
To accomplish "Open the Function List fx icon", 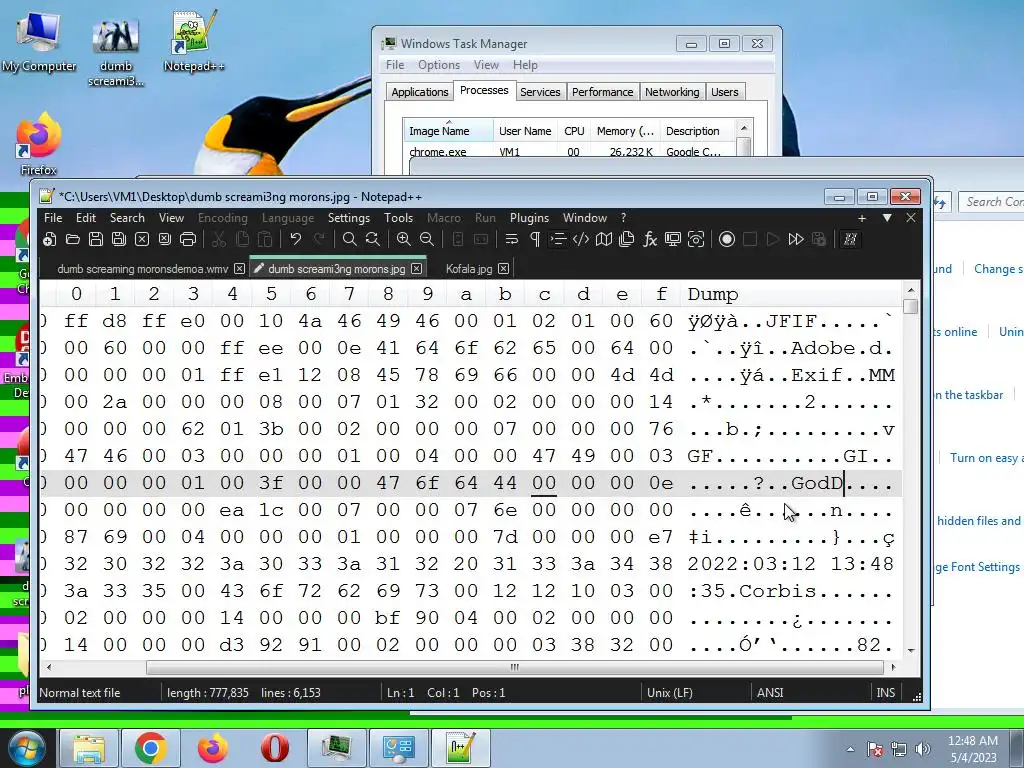I will coord(650,240).
